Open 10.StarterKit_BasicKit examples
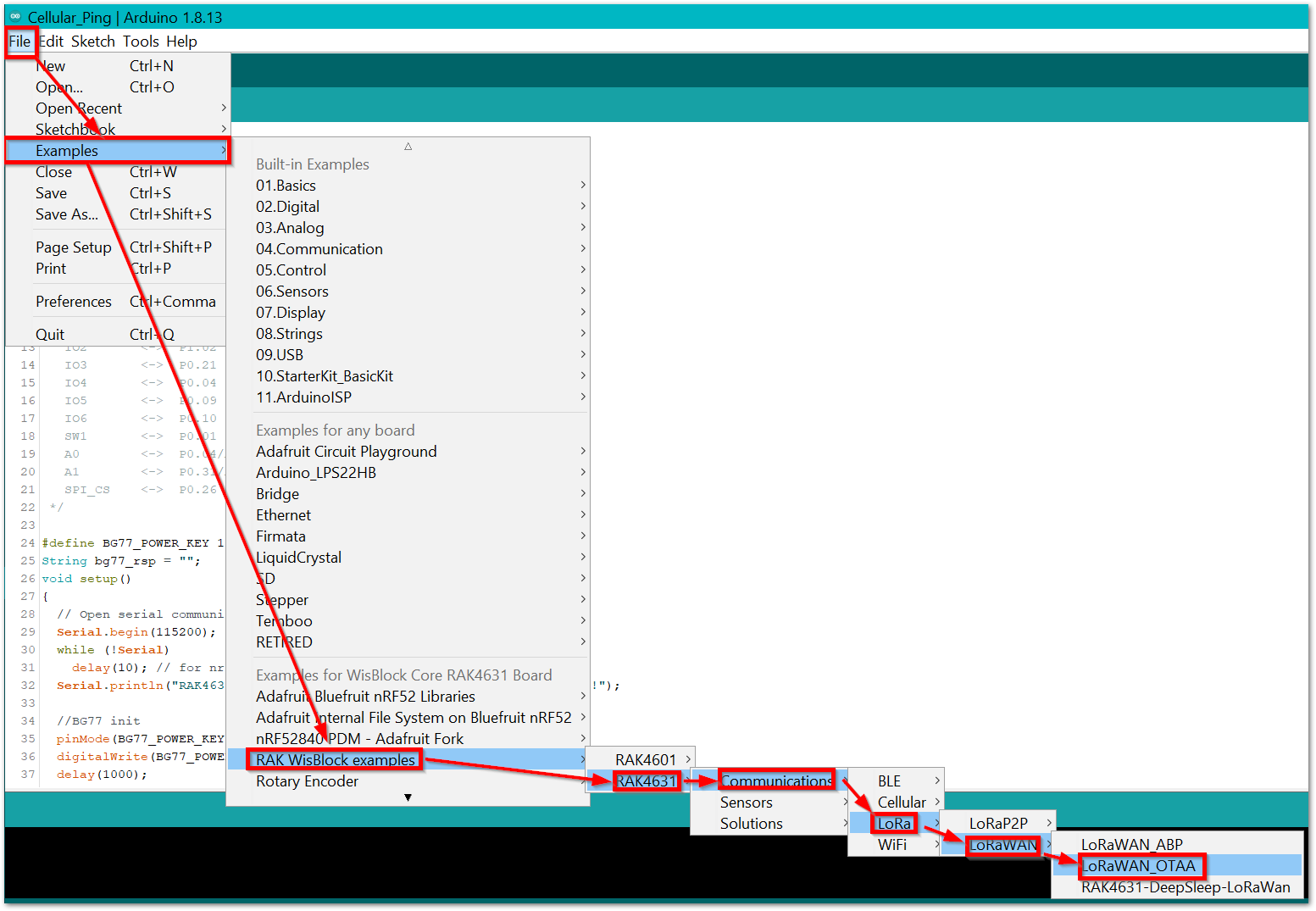Image resolution: width=1316 pixels, height=911 pixels. [x=408, y=376]
